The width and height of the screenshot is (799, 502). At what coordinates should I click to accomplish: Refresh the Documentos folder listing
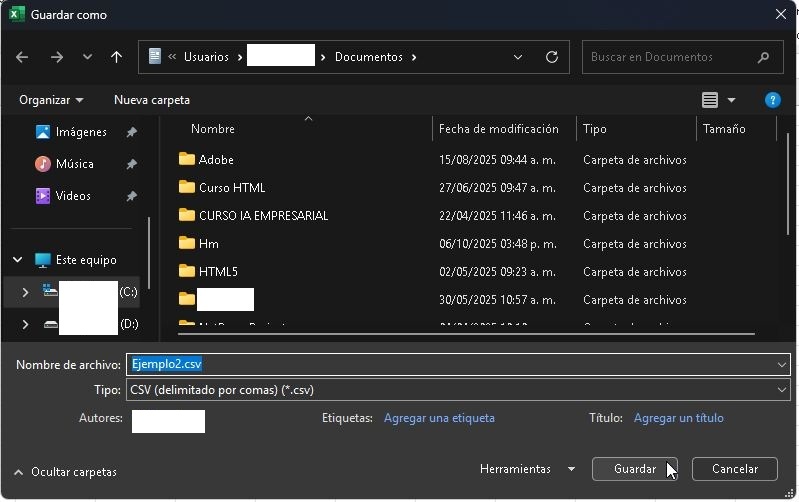click(551, 57)
